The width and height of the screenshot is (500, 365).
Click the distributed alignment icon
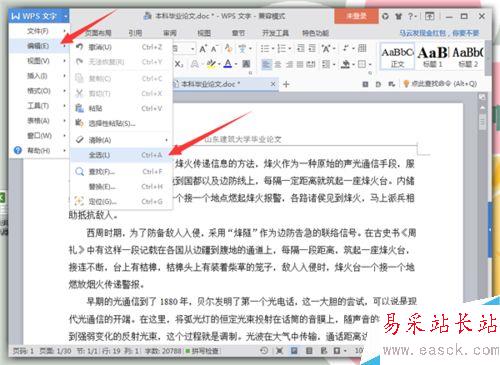311,64
